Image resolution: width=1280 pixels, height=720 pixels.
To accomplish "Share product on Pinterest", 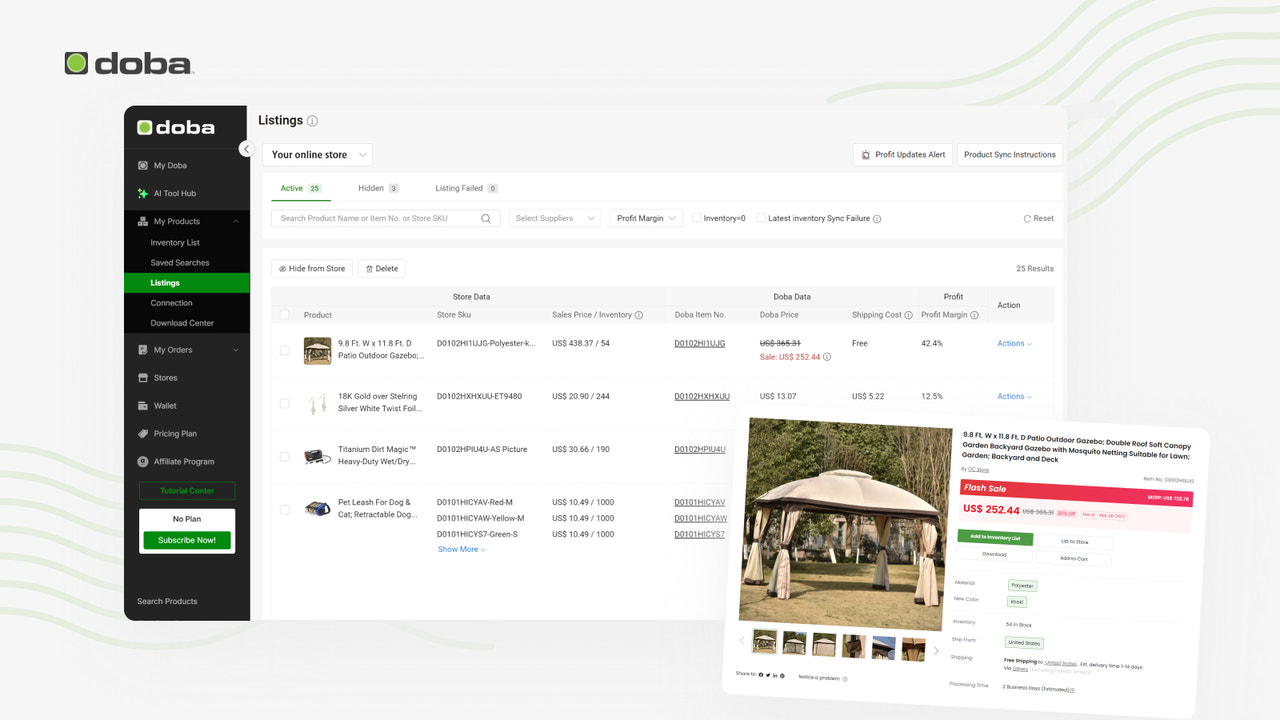I will (x=782, y=676).
